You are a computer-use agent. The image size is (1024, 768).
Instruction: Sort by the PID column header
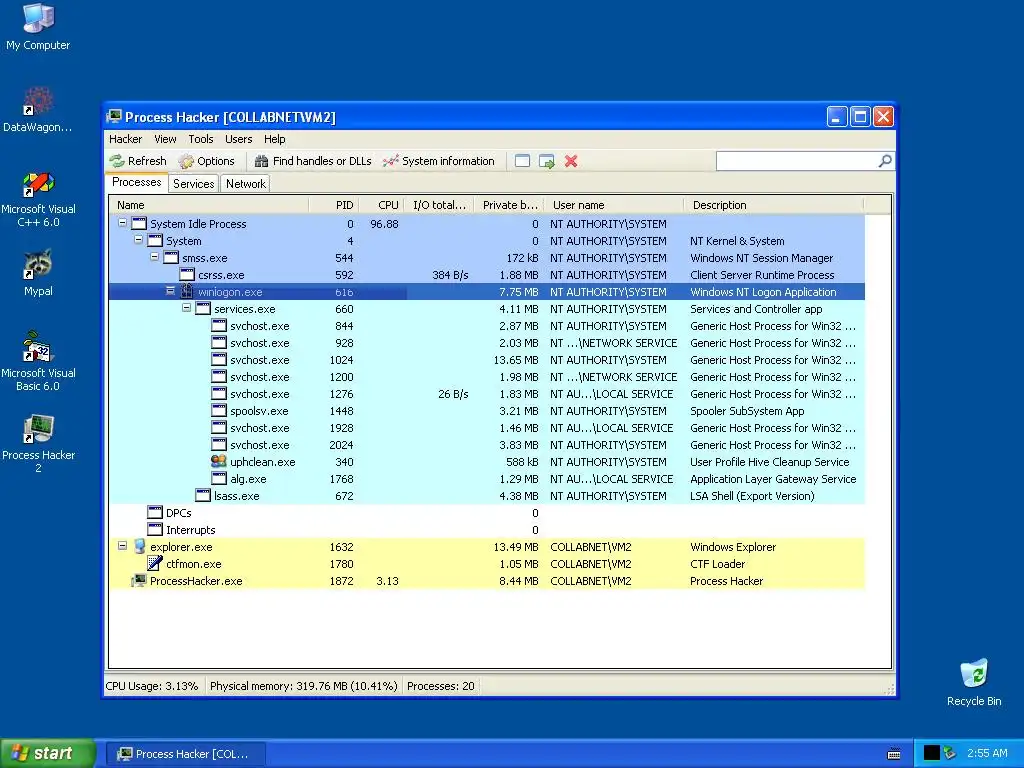click(x=334, y=205)
